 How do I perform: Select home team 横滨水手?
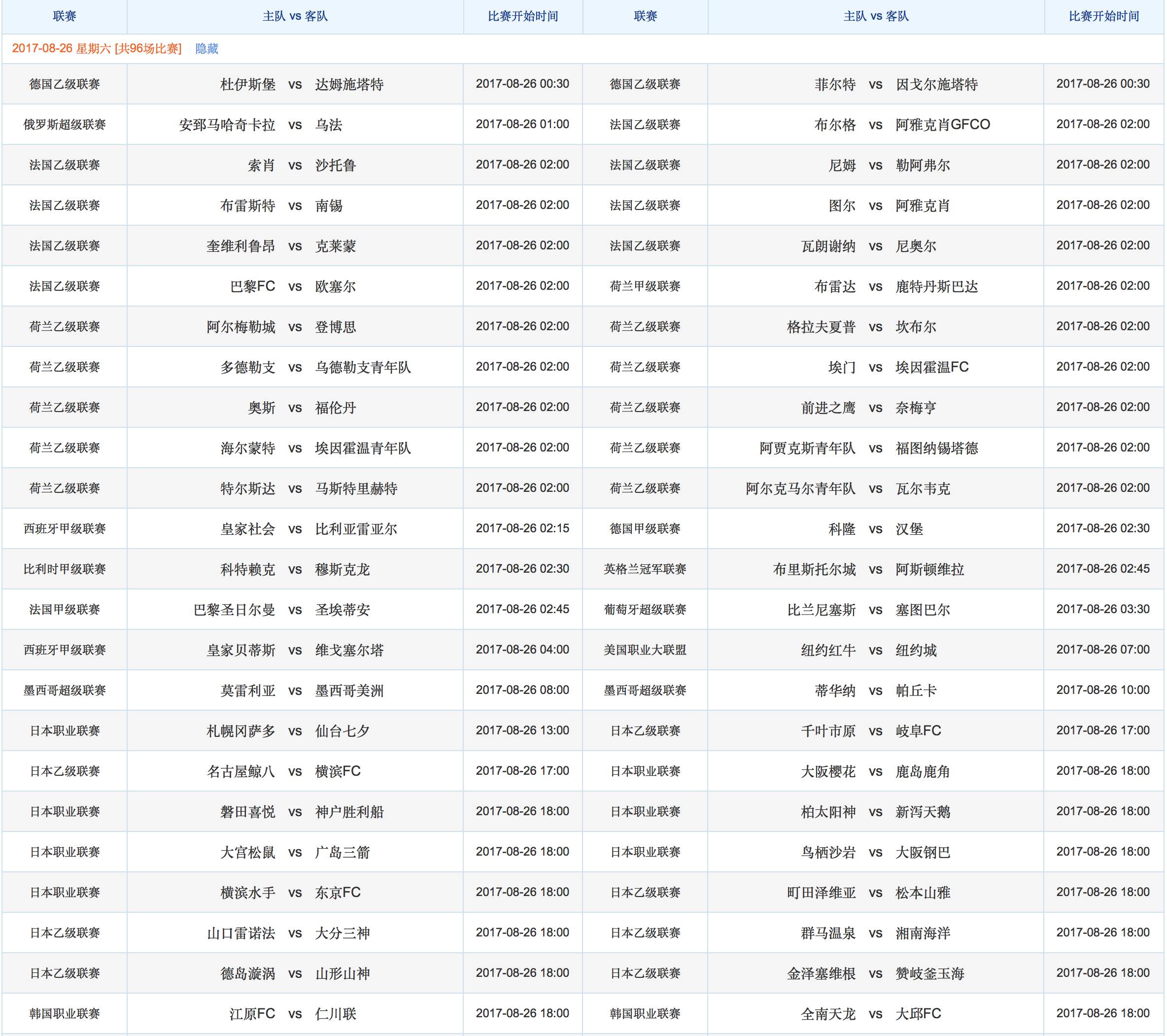click(x=248, y=893)
